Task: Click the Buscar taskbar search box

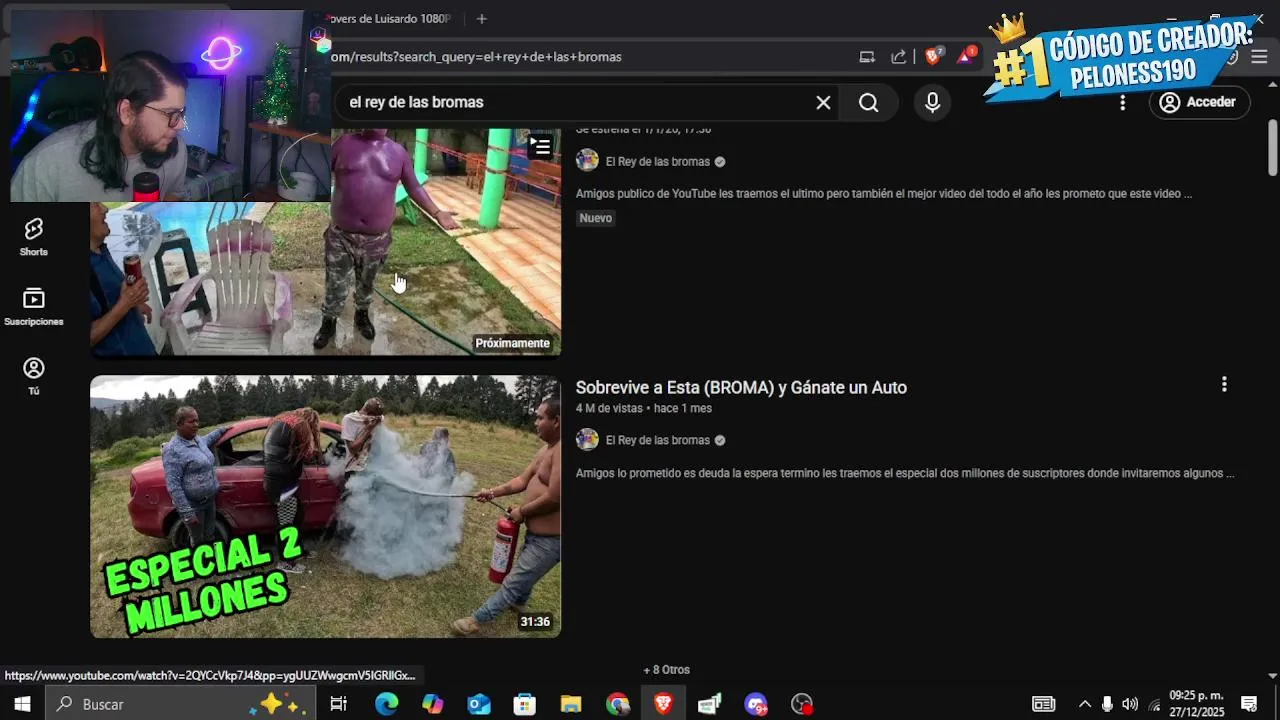Action: (x=182, y=704)
